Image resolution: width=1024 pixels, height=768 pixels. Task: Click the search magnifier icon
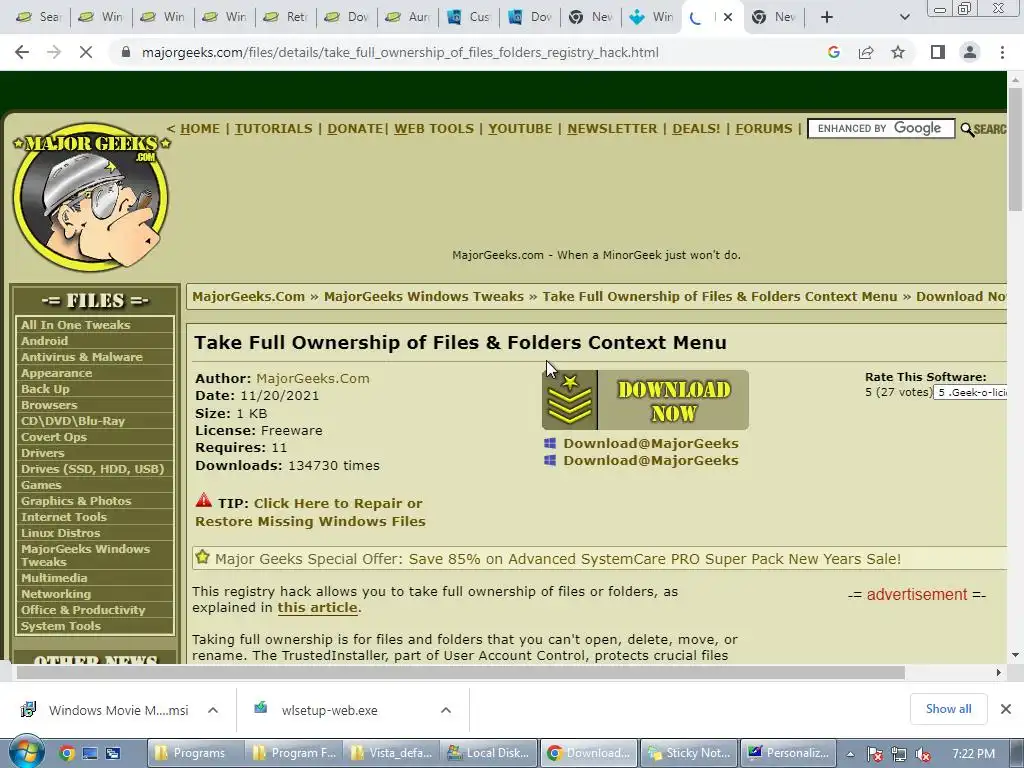coord(967,129)
